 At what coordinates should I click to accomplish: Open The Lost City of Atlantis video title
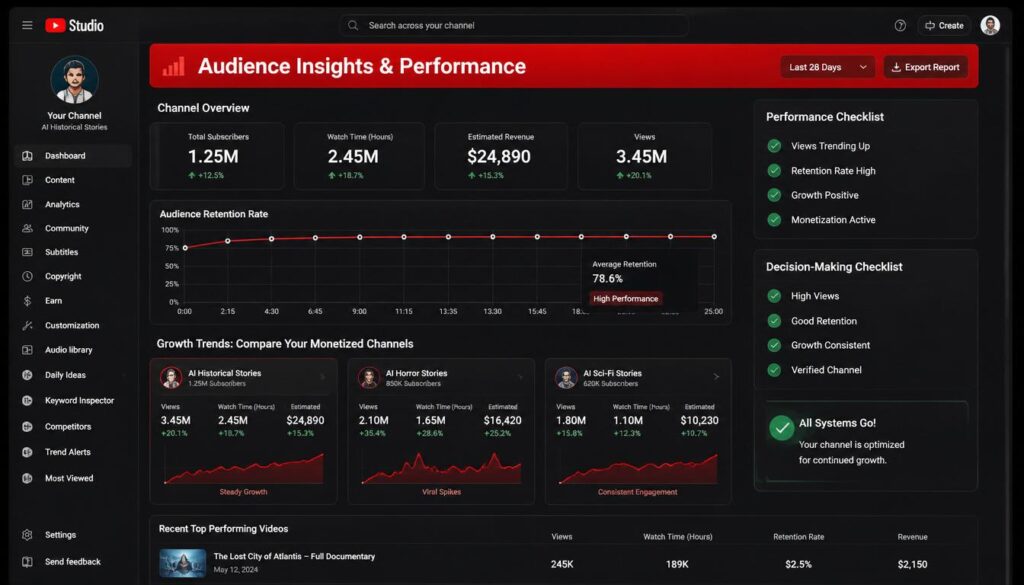294,556
